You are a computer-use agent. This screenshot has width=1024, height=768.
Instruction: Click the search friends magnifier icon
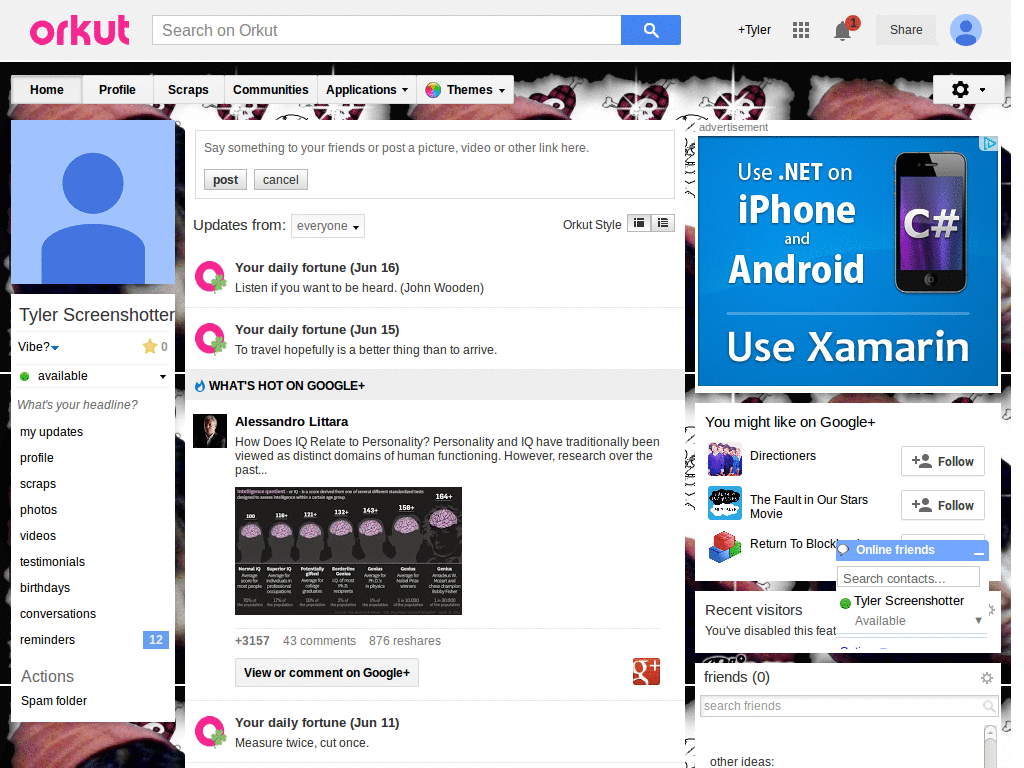coord(989,706)
